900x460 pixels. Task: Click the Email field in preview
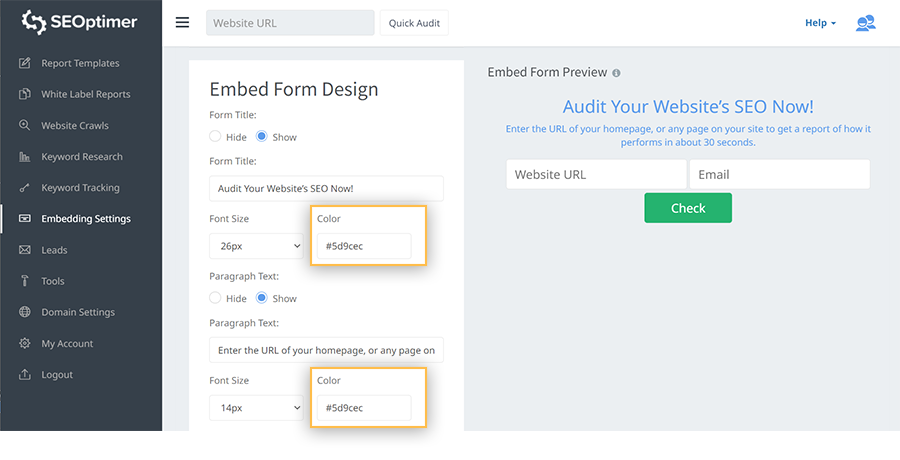point(779,174)
